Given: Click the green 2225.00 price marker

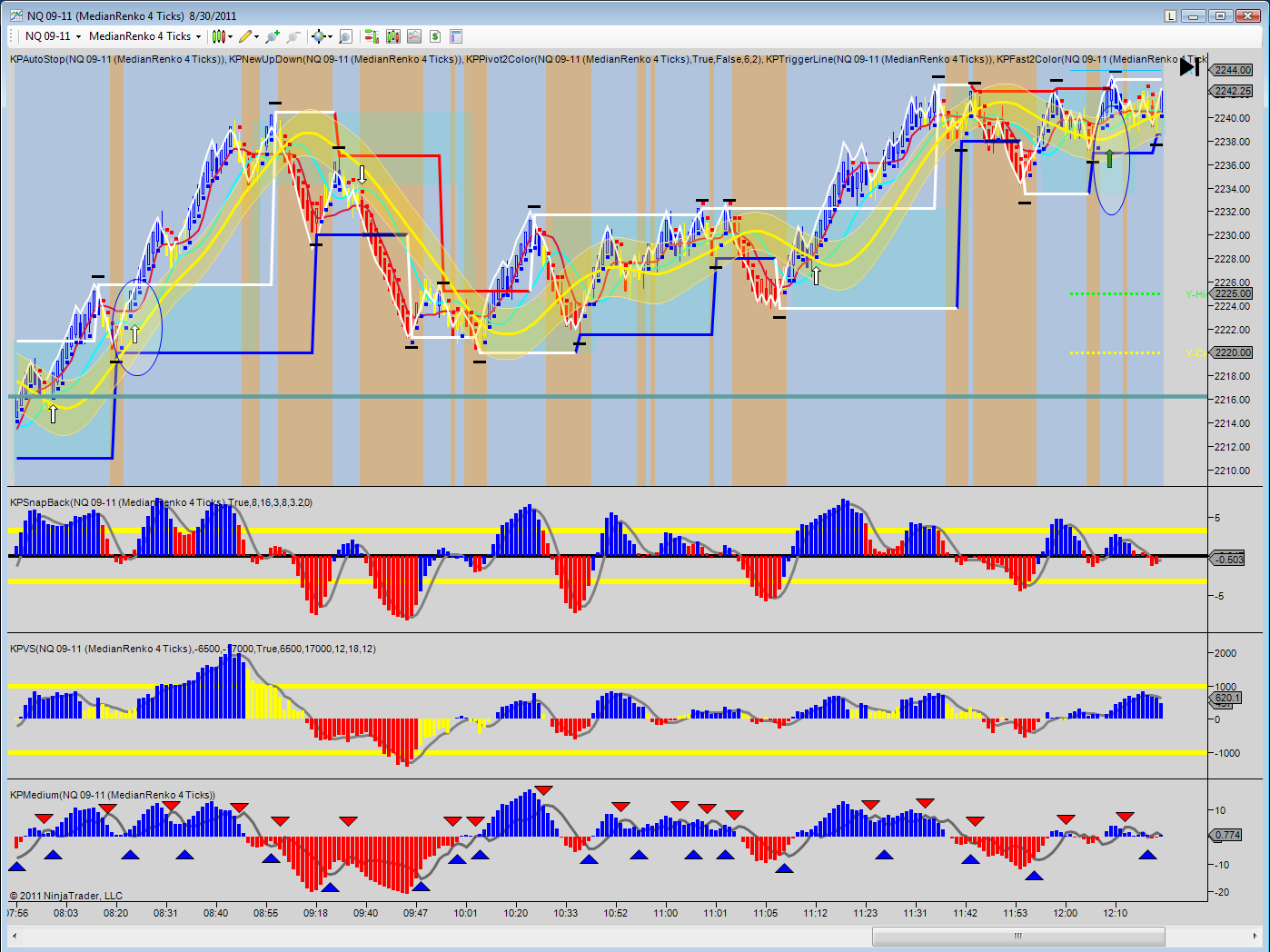Looking at the screenshot, I should point(1232,293).
